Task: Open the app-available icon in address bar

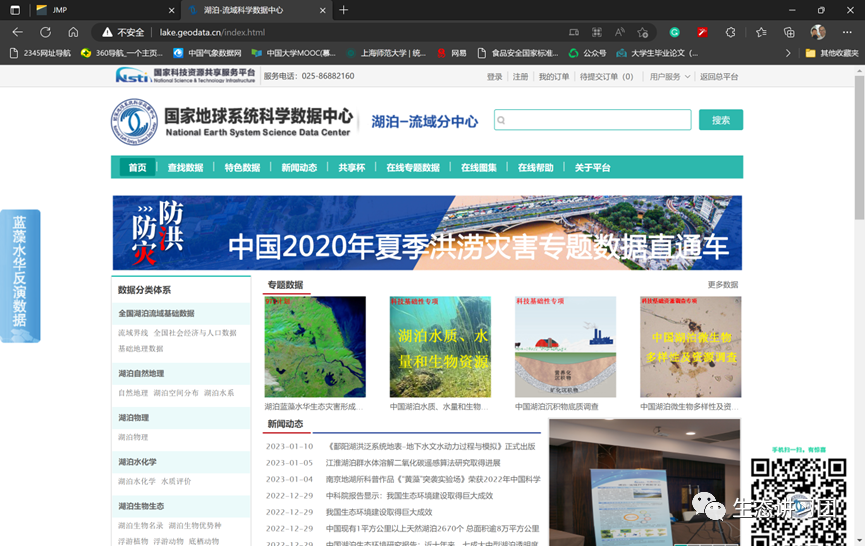Action: click(574, 33)
